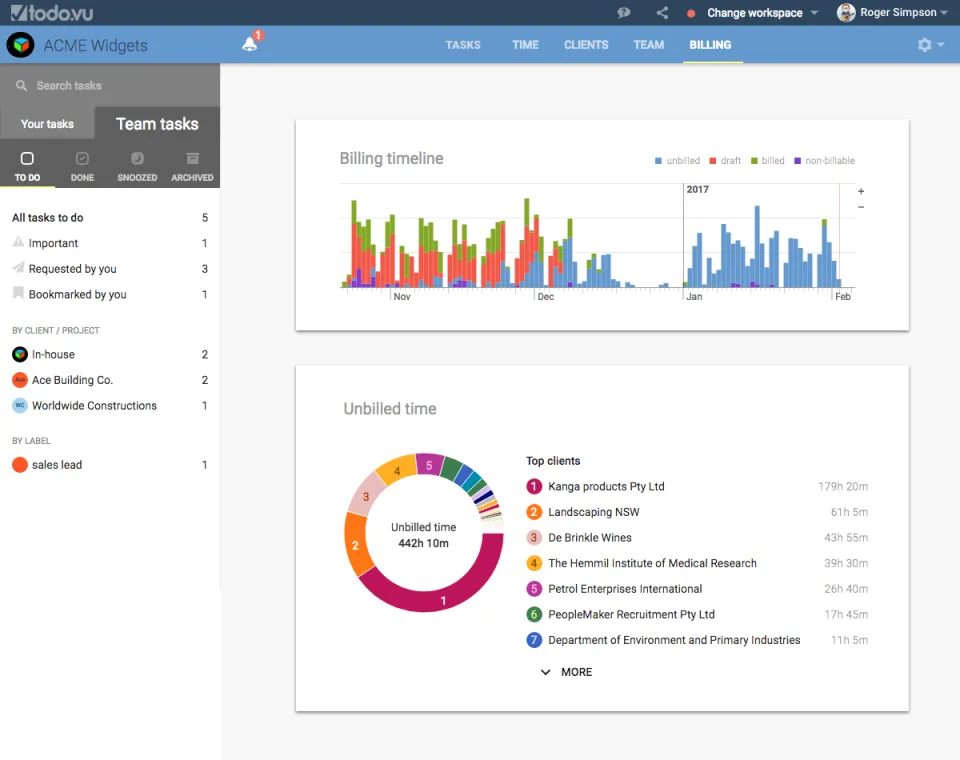The width and height of the screenshot is (960, 760).
Task: Click the search magnifier icon
Action: [21, 85]
